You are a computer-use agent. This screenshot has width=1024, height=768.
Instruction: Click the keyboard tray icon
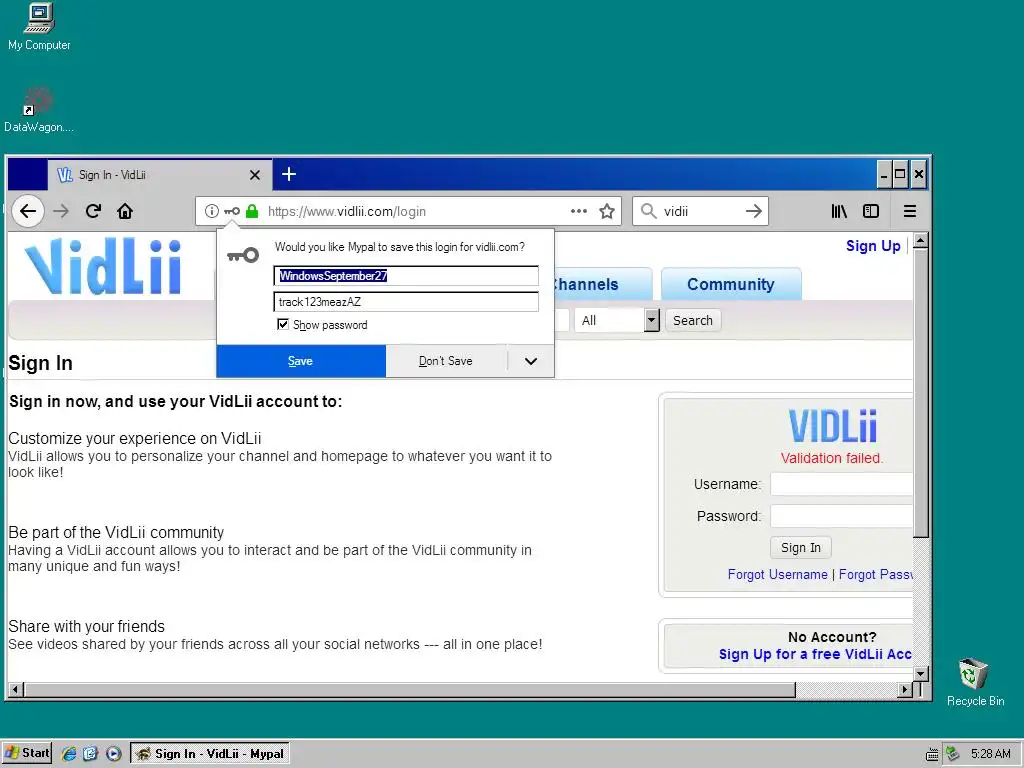pos(933,755)
